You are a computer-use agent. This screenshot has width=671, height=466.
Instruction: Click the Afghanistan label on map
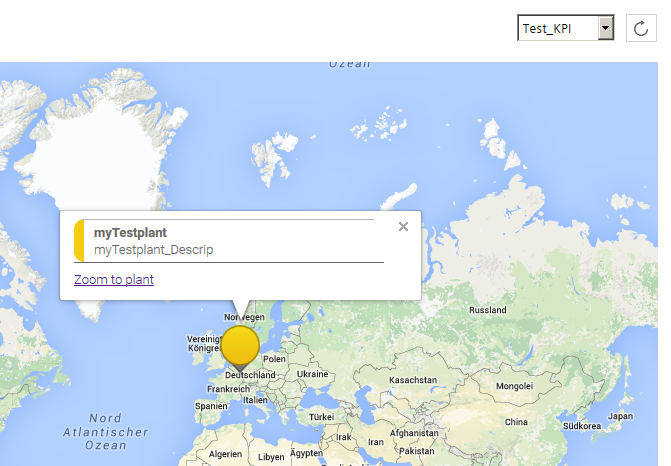point(414,433)
